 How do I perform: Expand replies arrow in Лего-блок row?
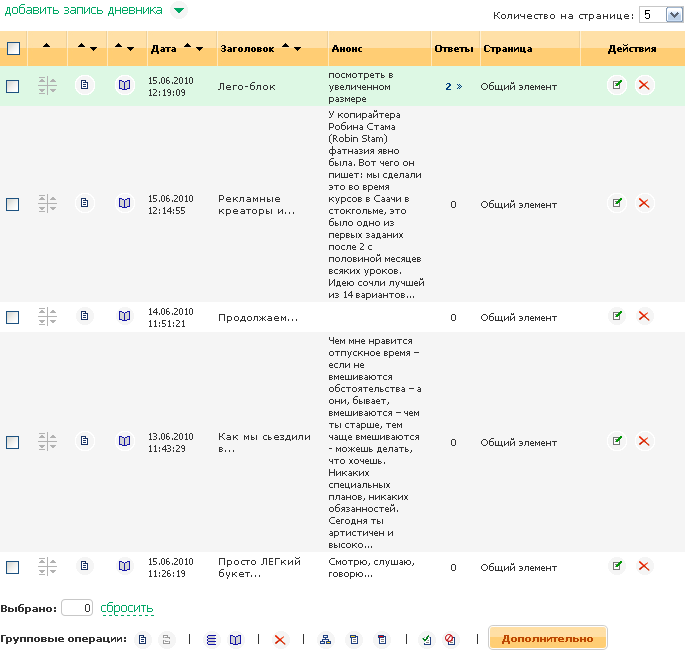click(x=459, y=87)
